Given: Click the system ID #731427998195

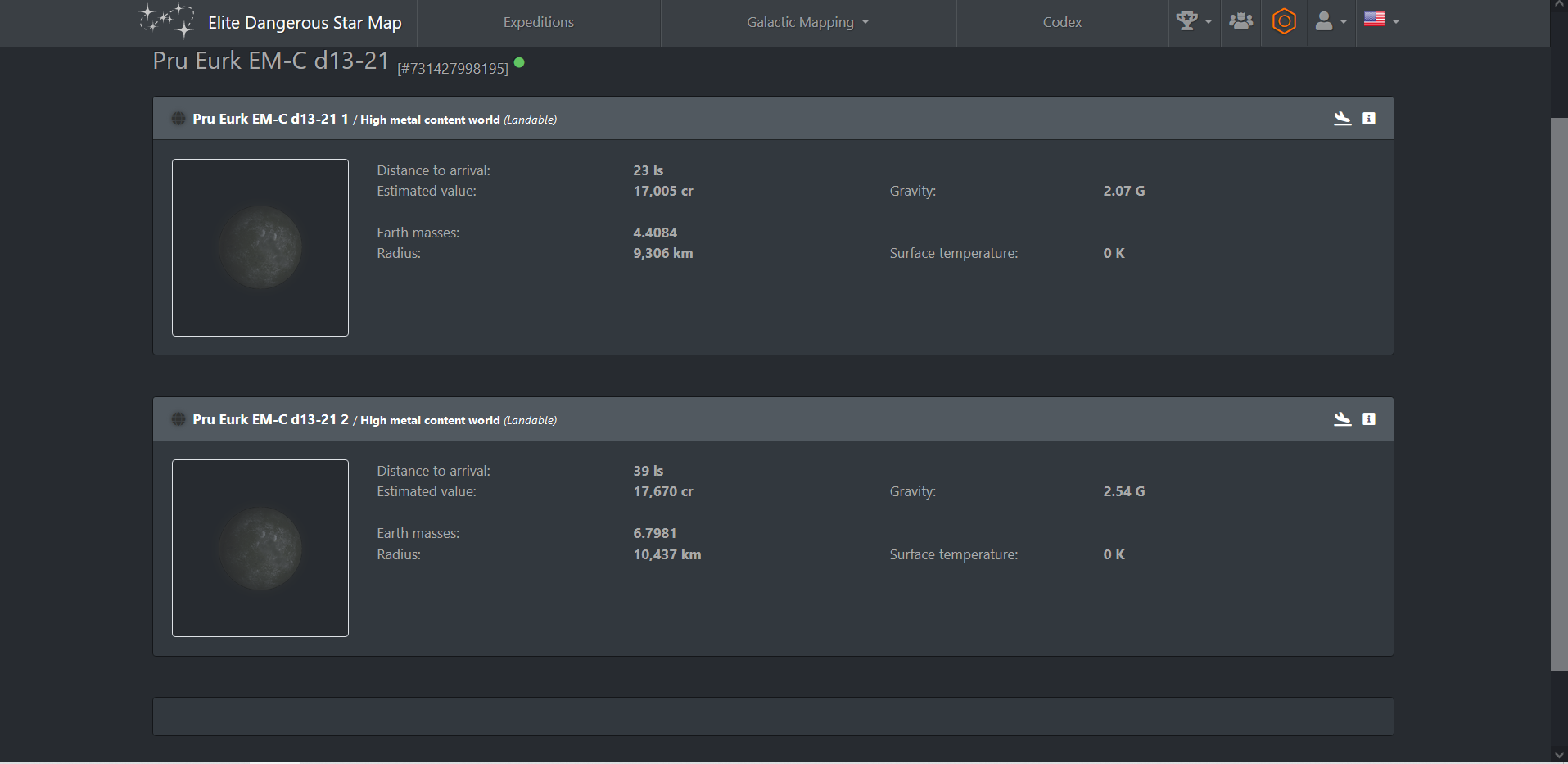Looking at the screenshot, I should click(453, 69).
